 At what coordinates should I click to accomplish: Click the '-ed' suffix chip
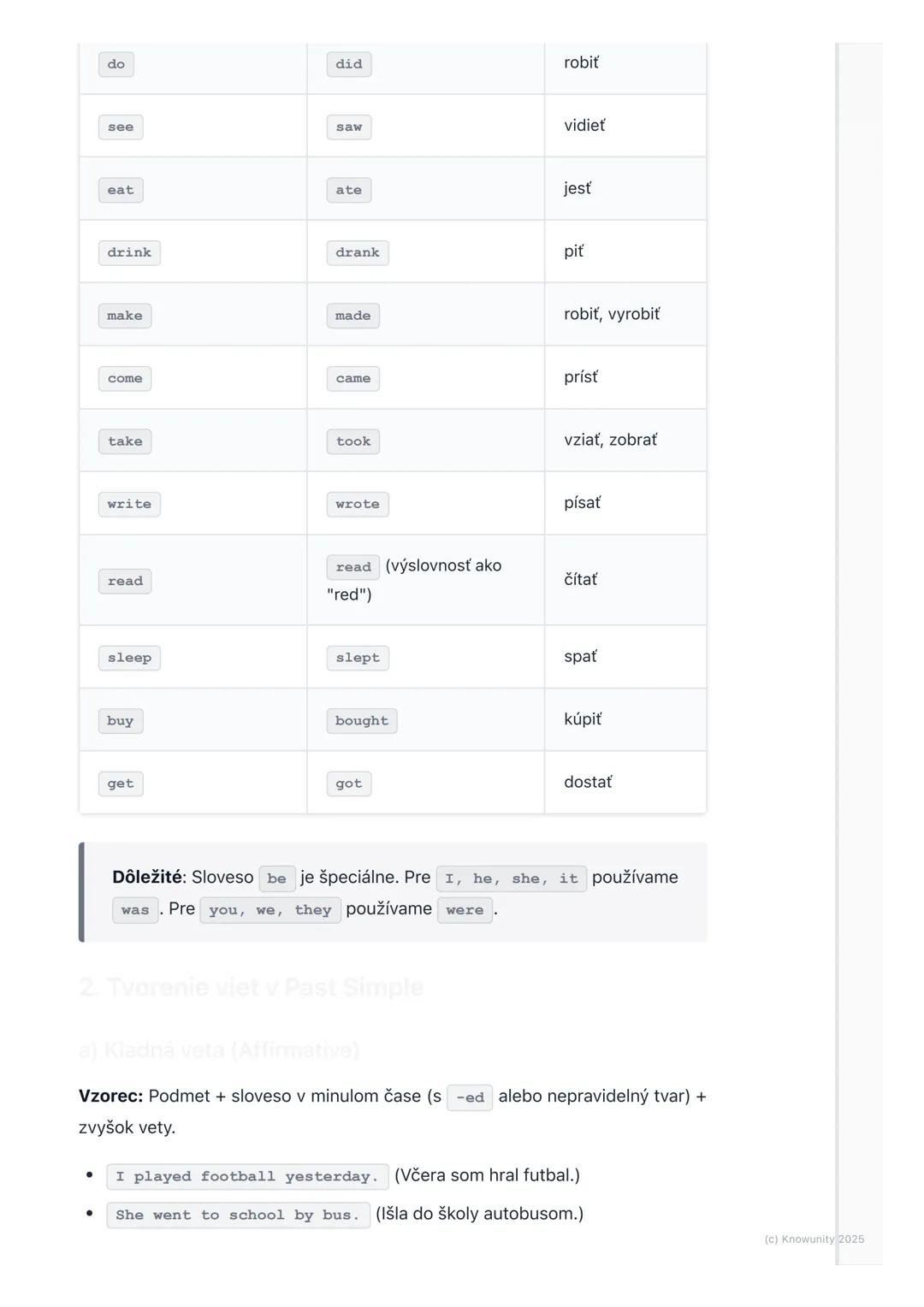pyautogui.click(x=470, y=1097)
